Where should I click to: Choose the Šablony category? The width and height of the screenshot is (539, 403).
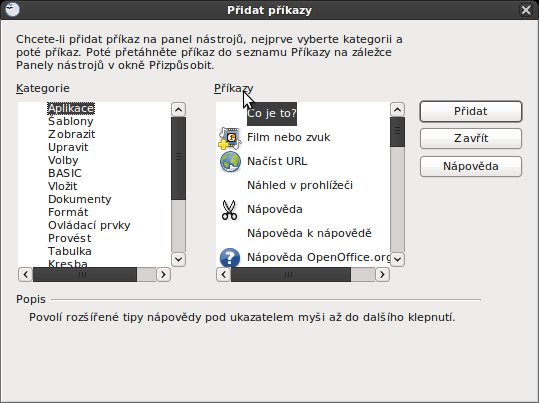pyautogui.click(x=71, y=121)
